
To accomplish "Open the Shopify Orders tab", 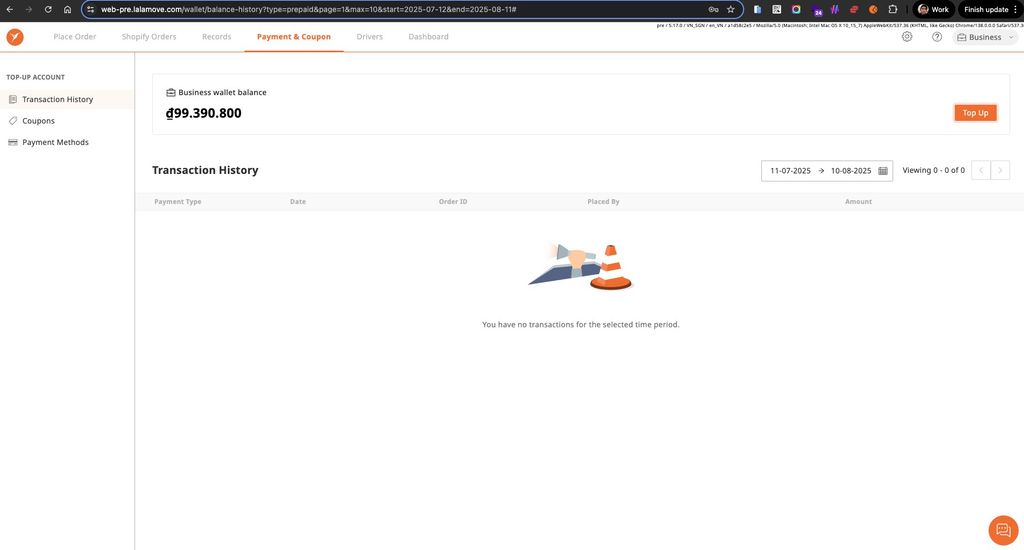I will point(149,37).
